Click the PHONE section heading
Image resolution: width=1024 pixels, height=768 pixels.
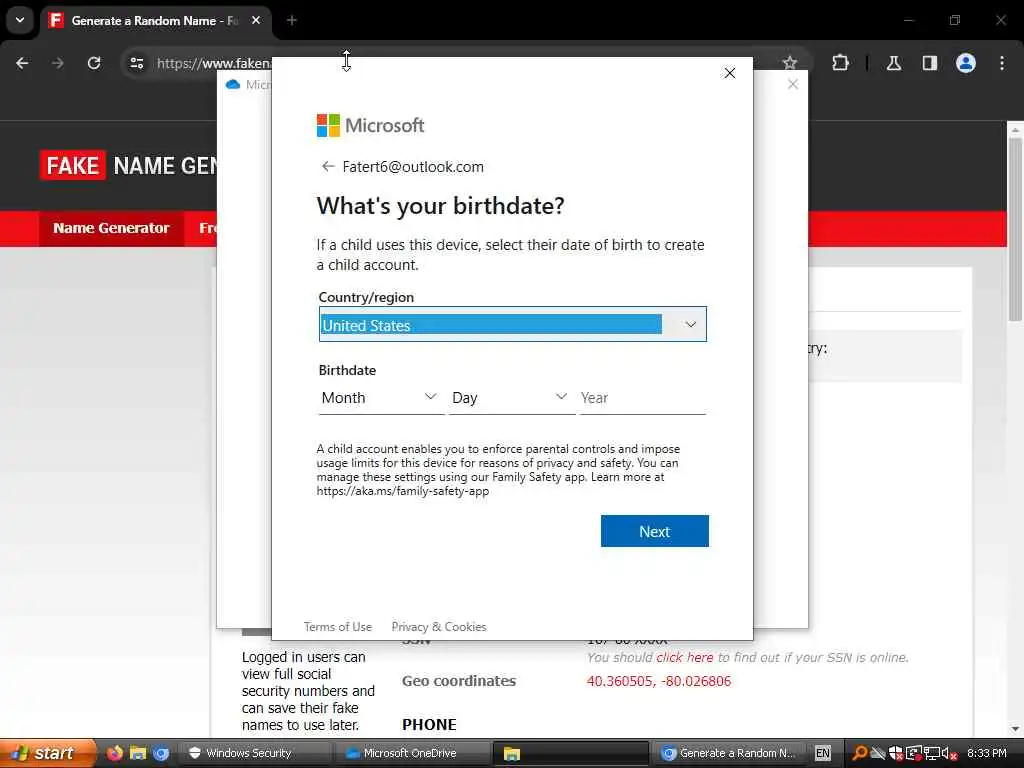coord(429,724)
